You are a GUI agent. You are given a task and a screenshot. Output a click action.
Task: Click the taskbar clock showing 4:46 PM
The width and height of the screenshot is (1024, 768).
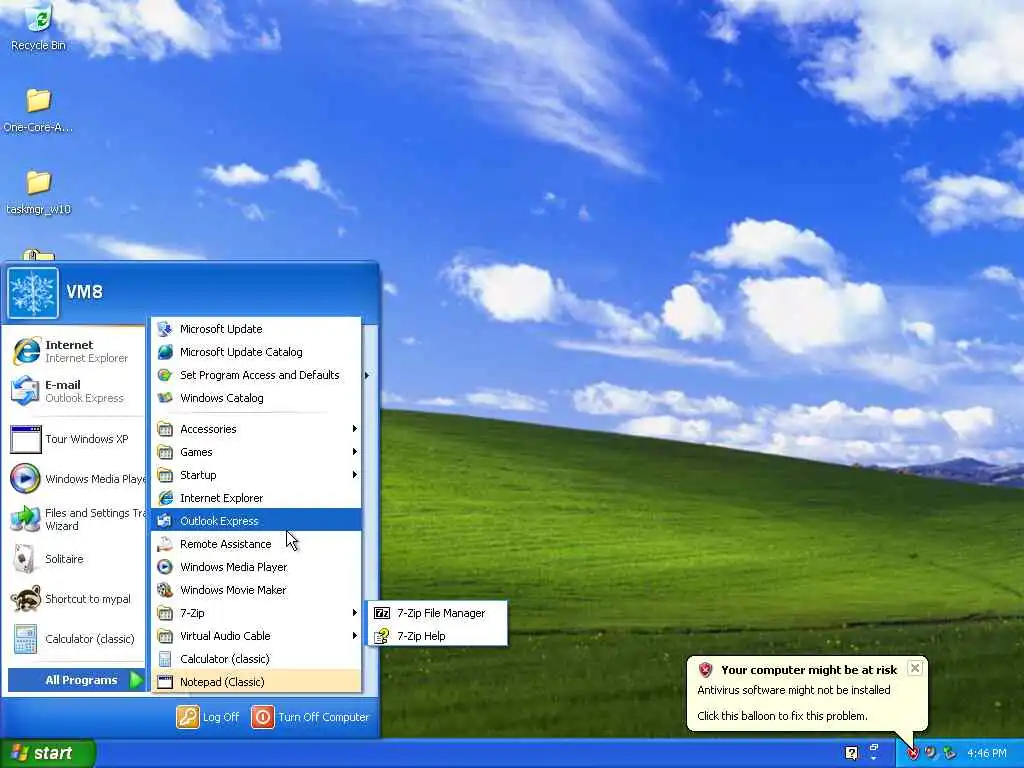pos(987,754)
